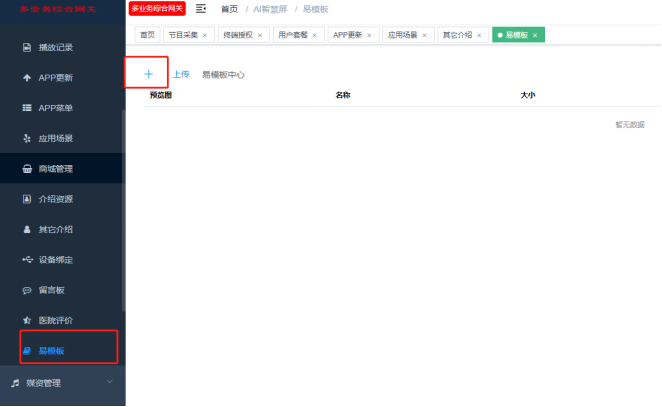The height and width of the screenshot is (407, 662).
Task: Close the 易模板 active tab
Action: pyautogui.click(x=535, y=35)
